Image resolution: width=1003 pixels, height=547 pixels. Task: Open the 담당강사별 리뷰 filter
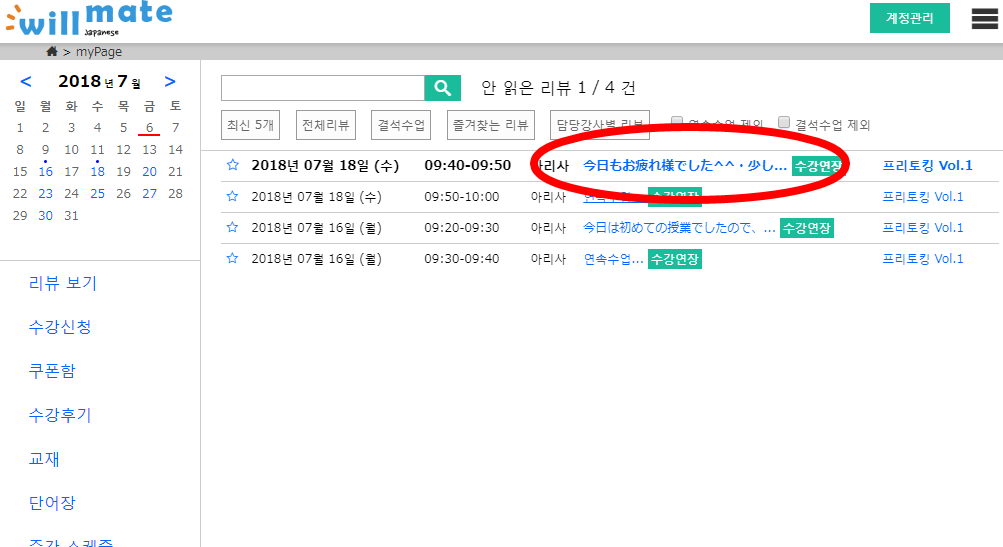pyautogui.click(x=600, y=125)
